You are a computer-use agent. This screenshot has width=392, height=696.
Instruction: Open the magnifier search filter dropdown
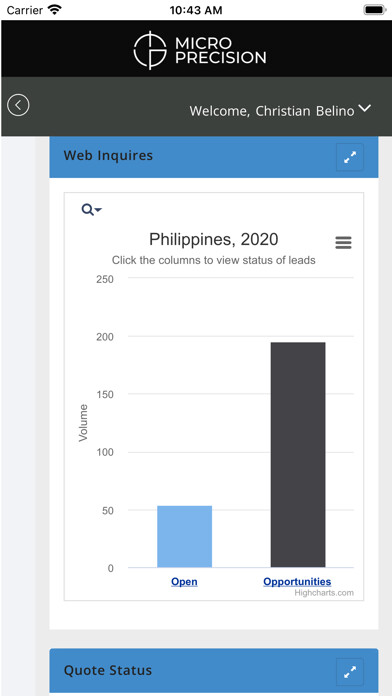click(x=91, y=210)
